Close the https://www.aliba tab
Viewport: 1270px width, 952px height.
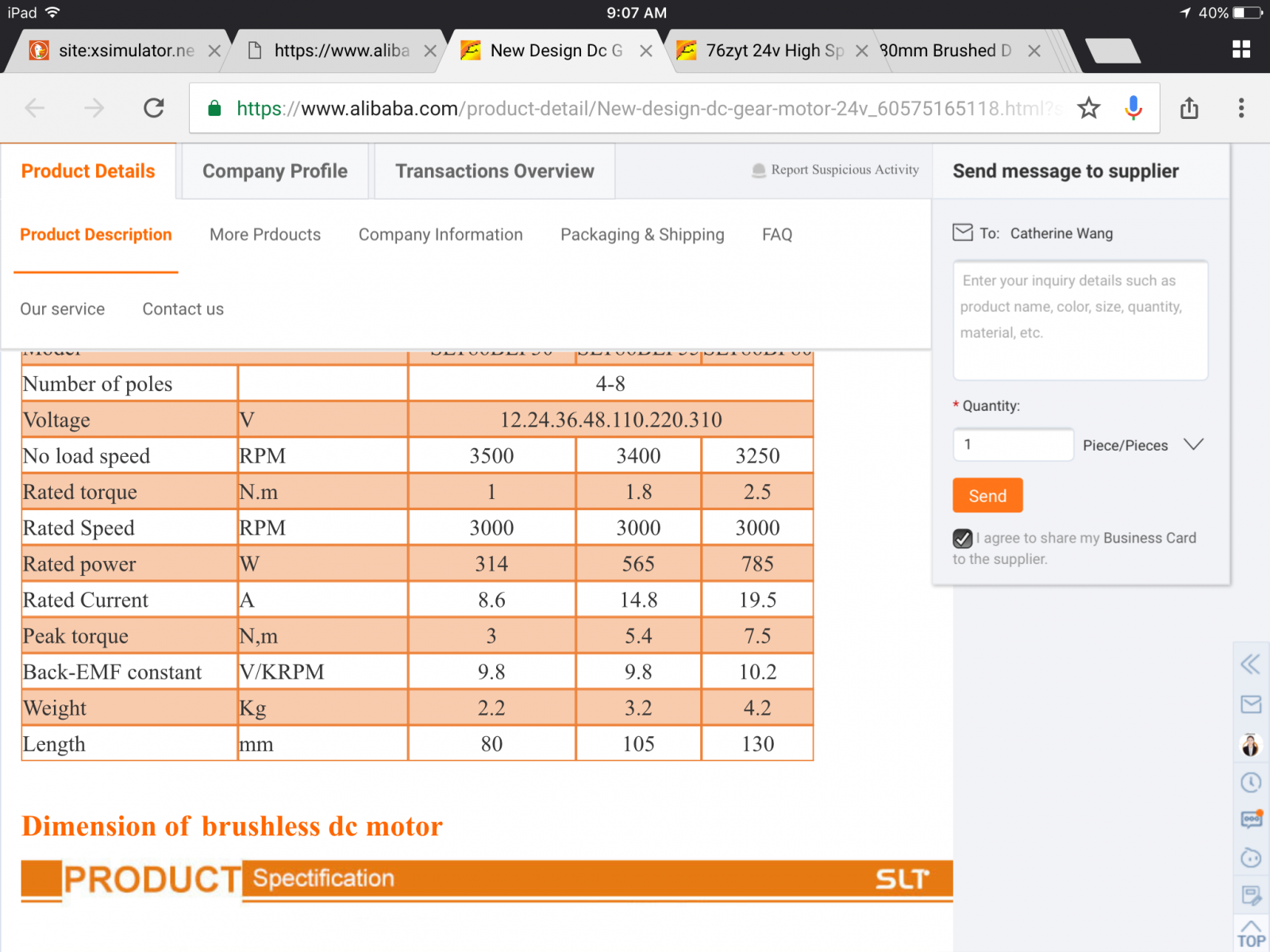430,51
